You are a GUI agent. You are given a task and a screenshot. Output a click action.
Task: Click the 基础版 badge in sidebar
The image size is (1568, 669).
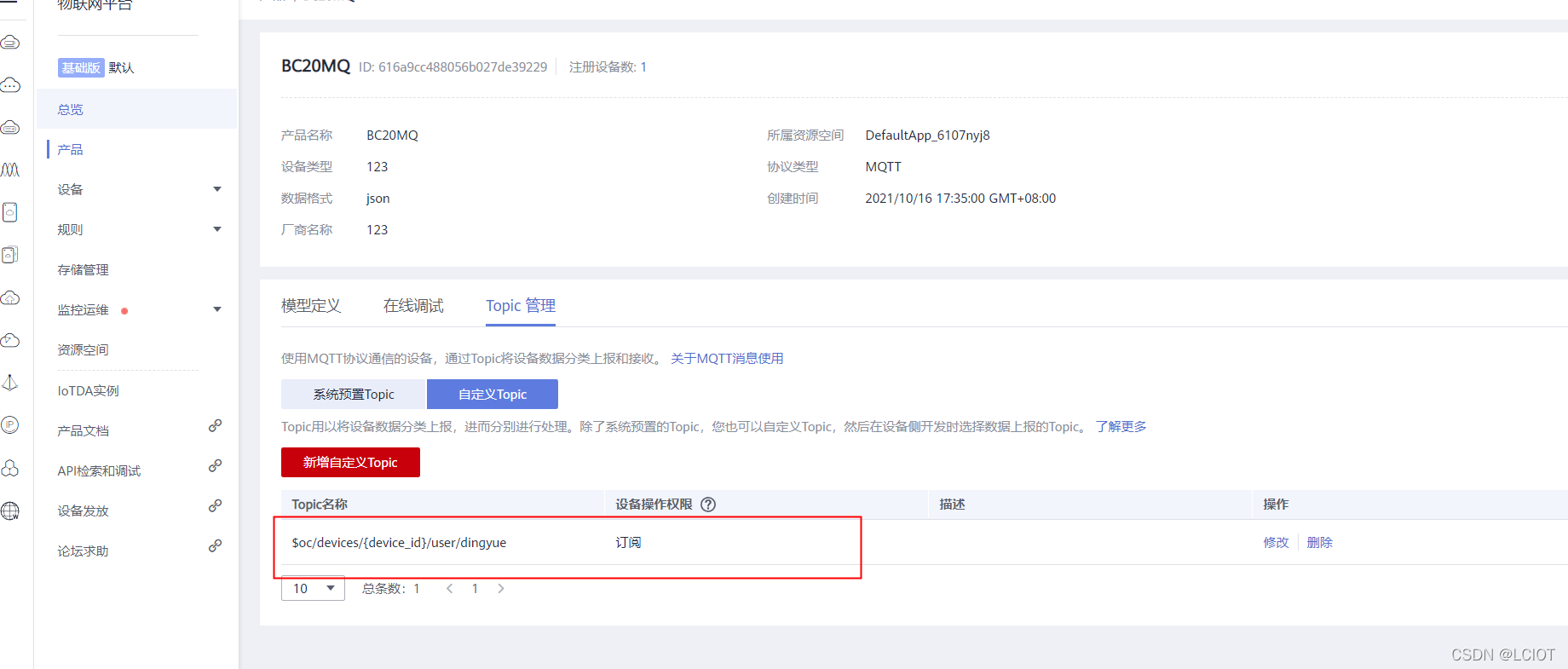[x=81, y=67]
